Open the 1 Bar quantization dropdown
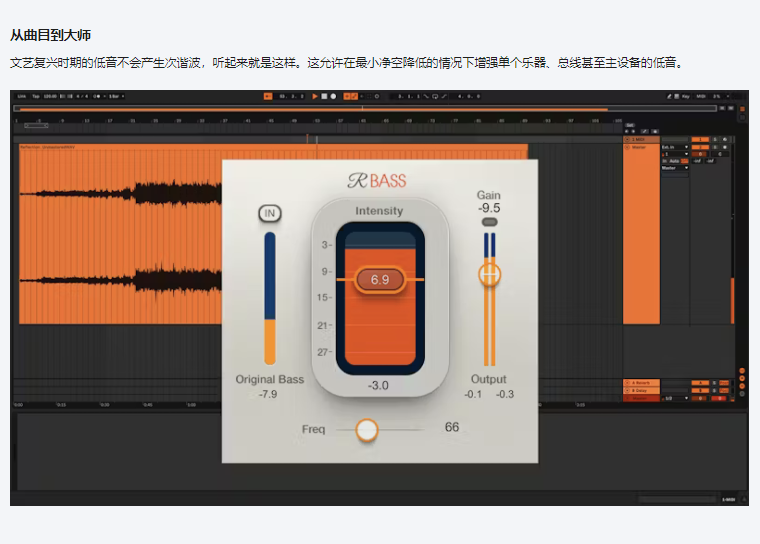This screenshot has height=544, width=760. [x=116, y=96]
